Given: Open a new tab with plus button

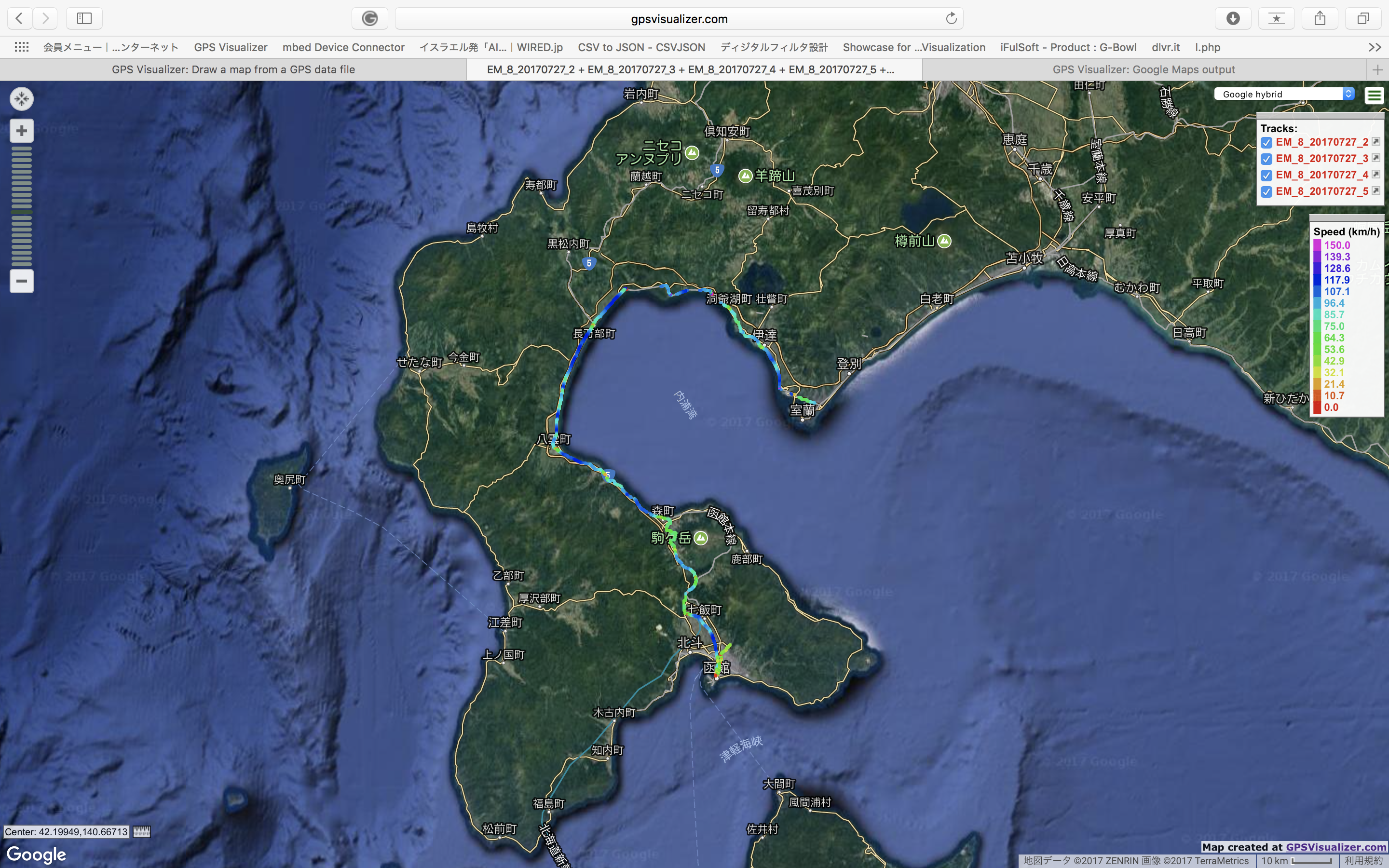Looking at the screenshot, I should (x=1377, y=69).
